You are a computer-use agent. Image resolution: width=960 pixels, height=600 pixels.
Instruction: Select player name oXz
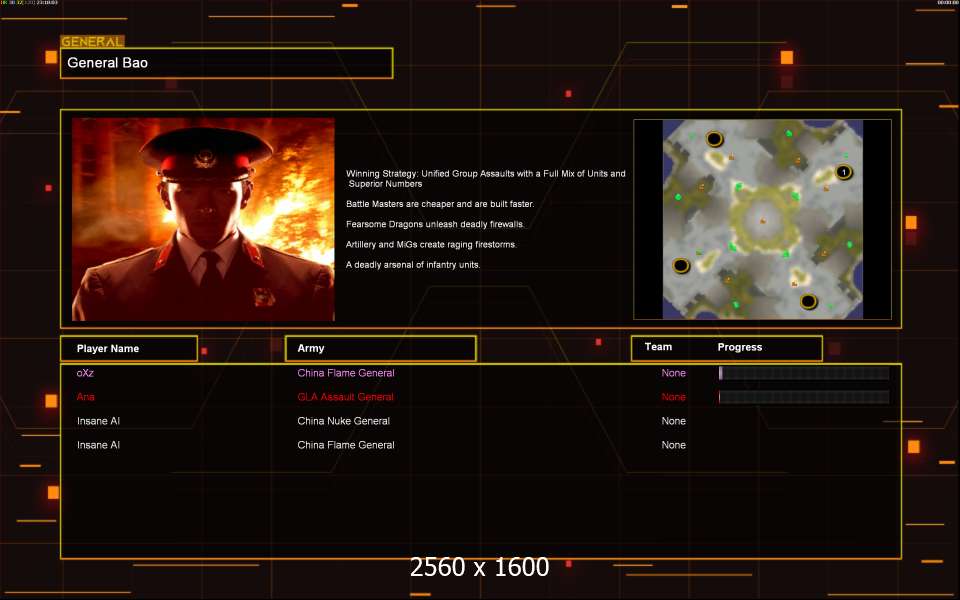[x=85, y=373]
